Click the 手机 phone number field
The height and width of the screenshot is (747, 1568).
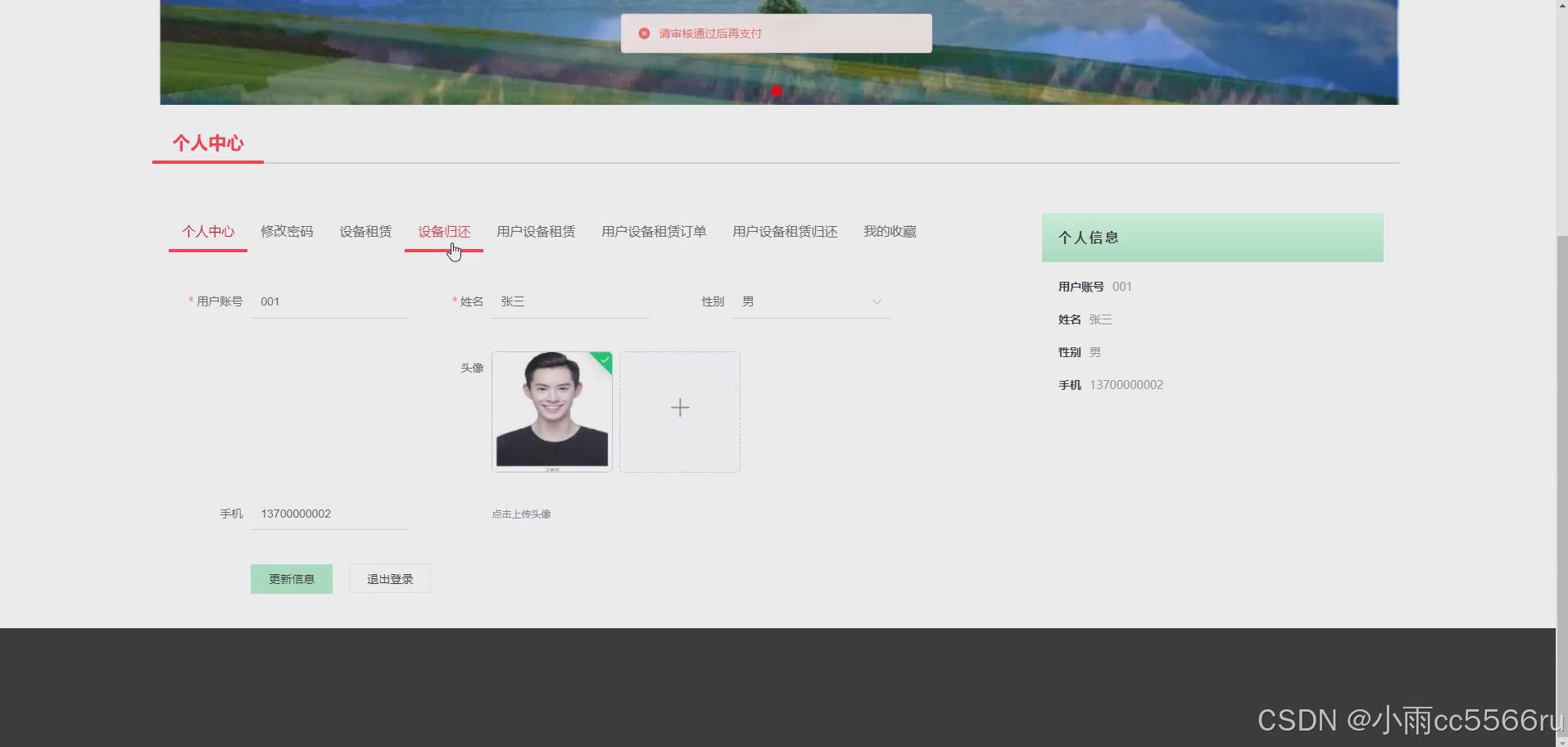tap(328, 514)
